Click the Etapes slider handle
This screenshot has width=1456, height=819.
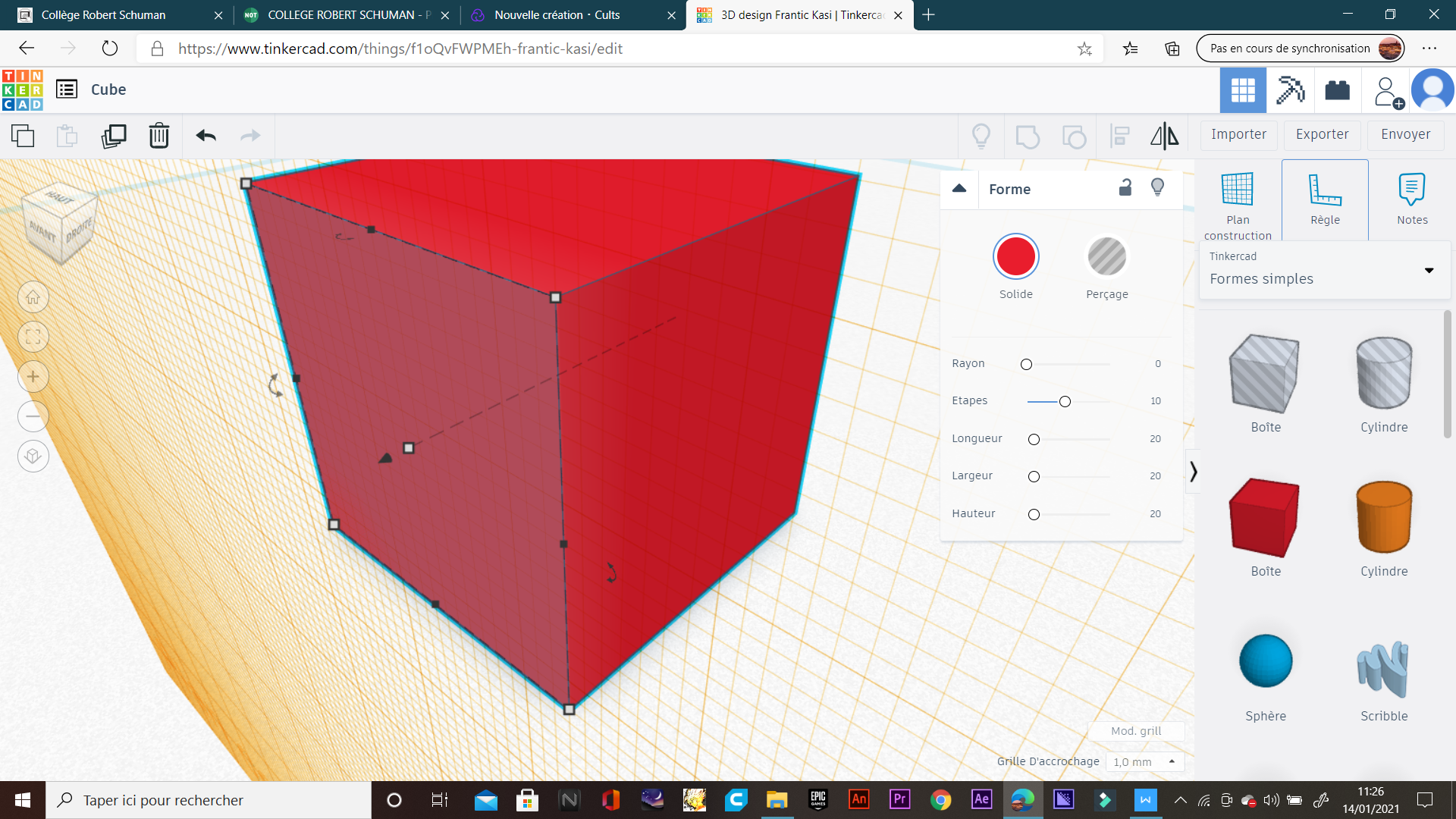(x=1065, y=401)
